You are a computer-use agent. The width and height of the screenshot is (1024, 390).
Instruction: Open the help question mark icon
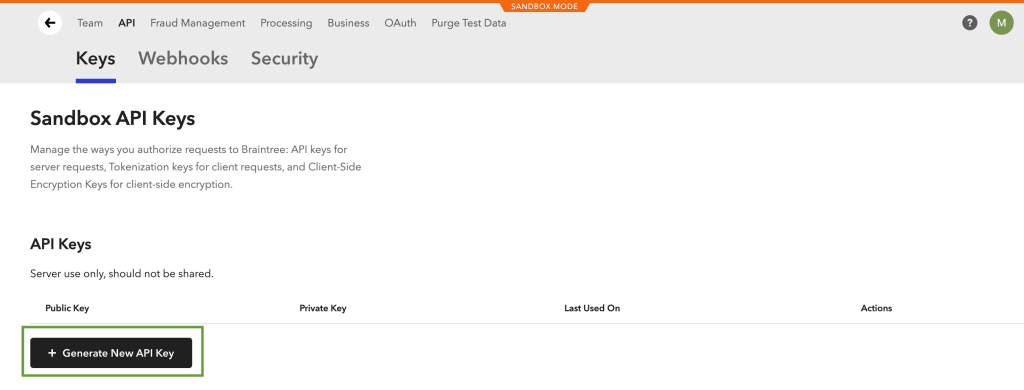tap(970, 23)
